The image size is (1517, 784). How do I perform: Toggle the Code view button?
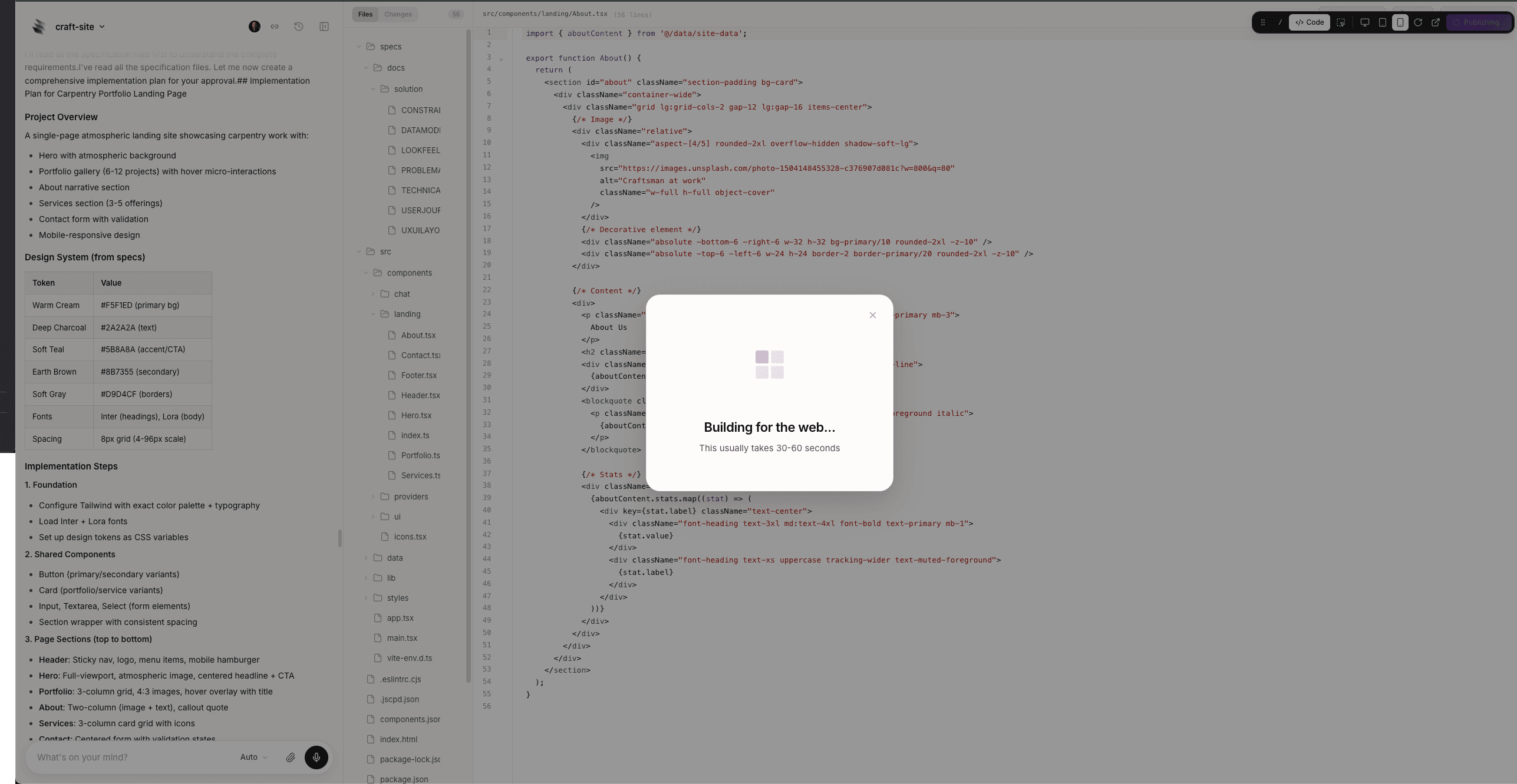pyautogui.click(x=1310, y=22)
